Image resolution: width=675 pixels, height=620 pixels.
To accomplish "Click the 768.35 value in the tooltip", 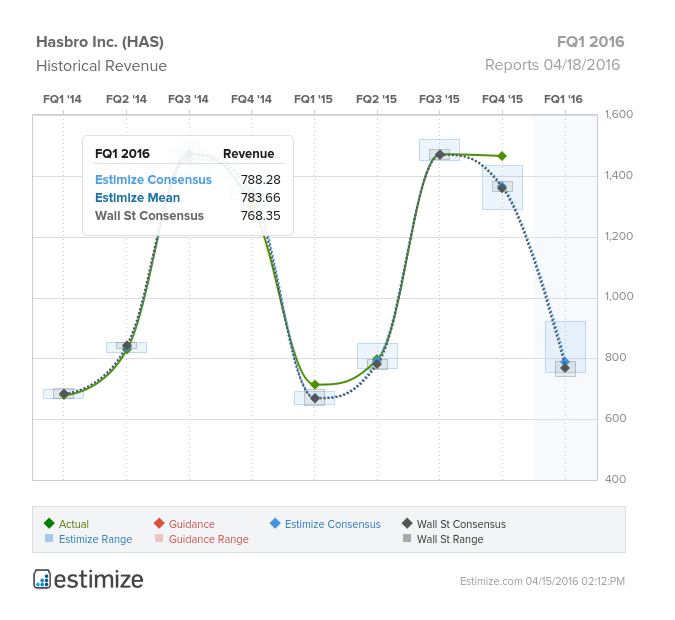I will coord(260,216).
